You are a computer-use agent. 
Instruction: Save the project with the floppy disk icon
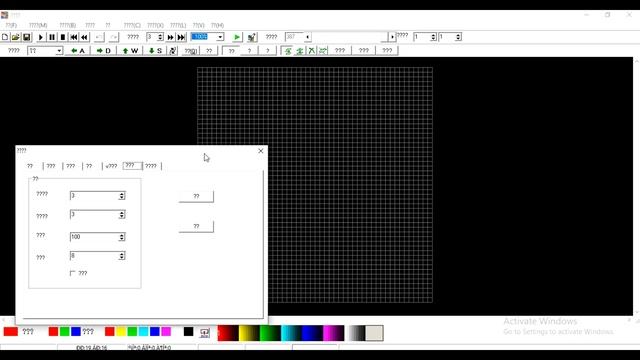tap(27, 37)
